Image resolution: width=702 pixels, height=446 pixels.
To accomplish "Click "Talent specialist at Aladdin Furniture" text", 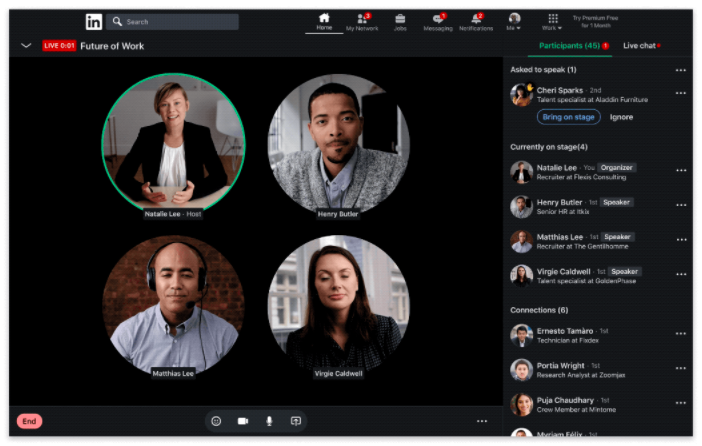I will click(592, 99).
